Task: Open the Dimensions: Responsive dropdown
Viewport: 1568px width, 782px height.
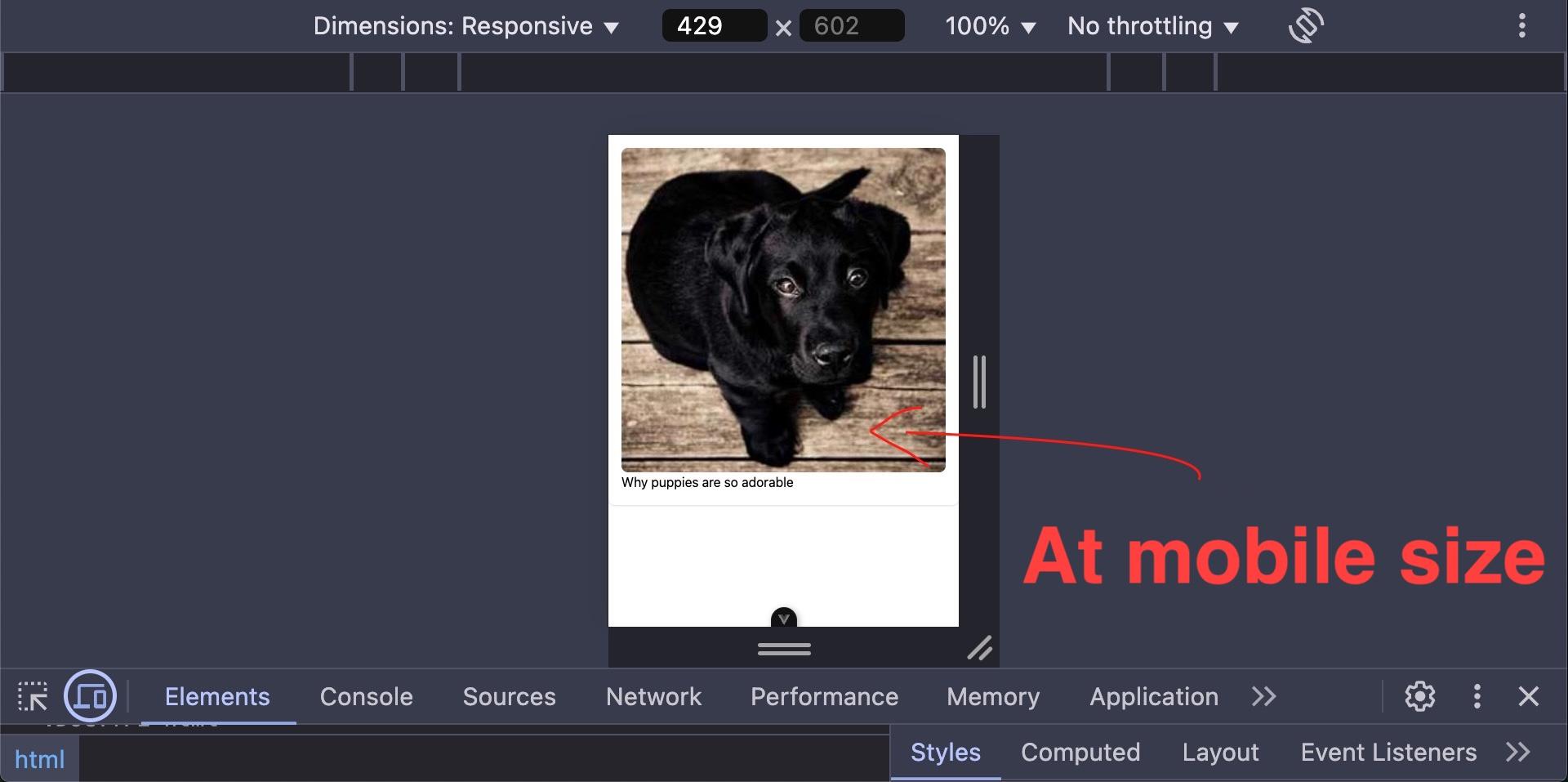Action: 465,26
